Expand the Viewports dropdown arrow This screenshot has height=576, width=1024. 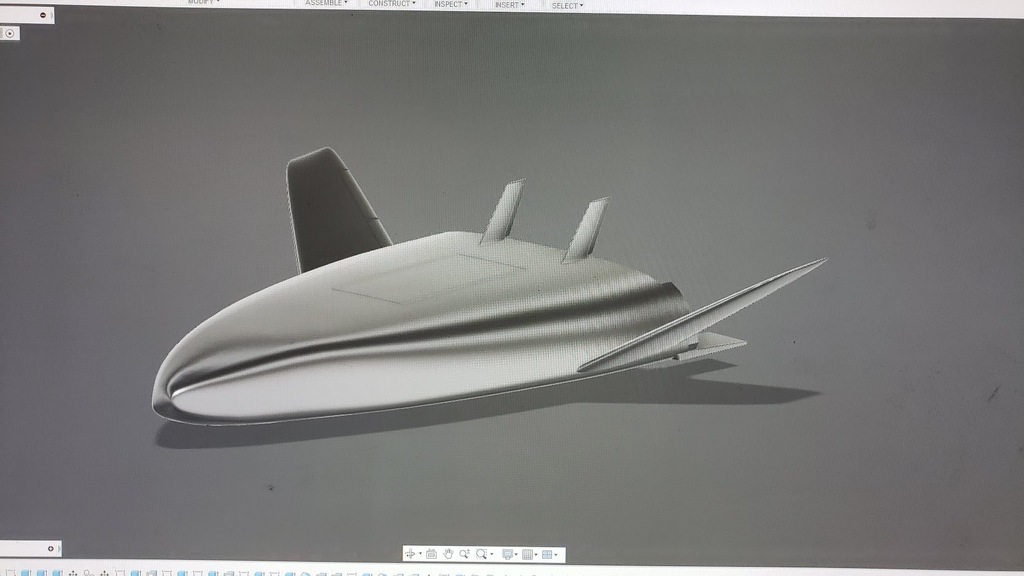pos(557,553)
